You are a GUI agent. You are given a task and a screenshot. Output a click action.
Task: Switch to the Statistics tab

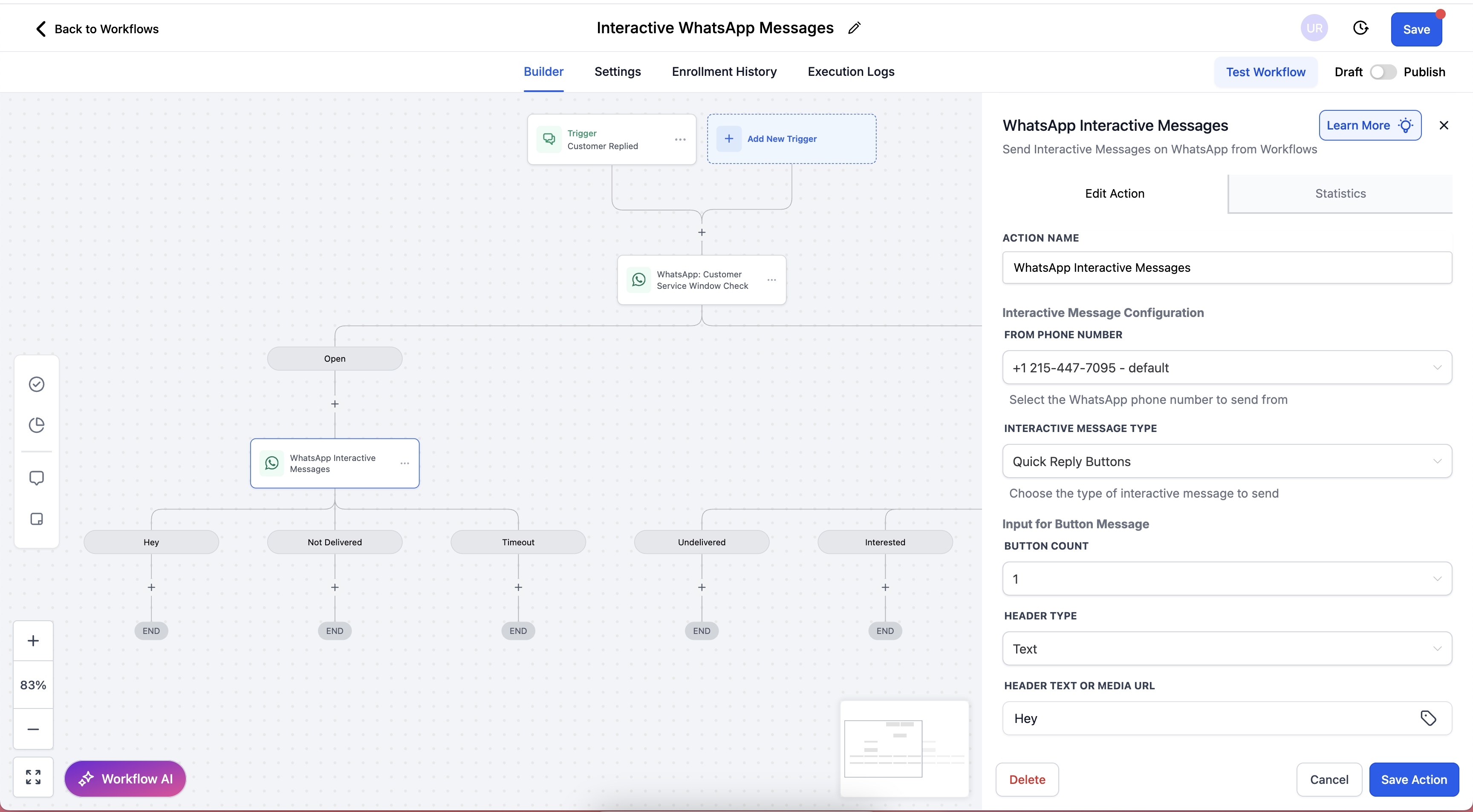1340,193
